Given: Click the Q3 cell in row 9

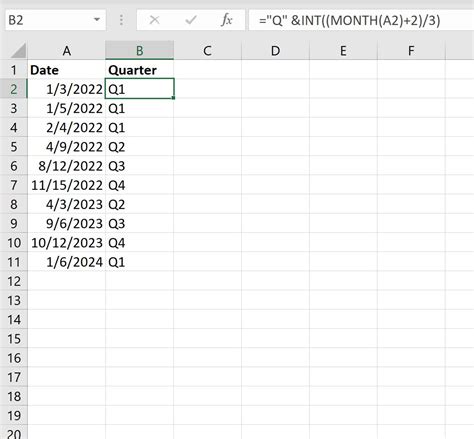Looking at the screenshot, I should (x=140, y=223).
